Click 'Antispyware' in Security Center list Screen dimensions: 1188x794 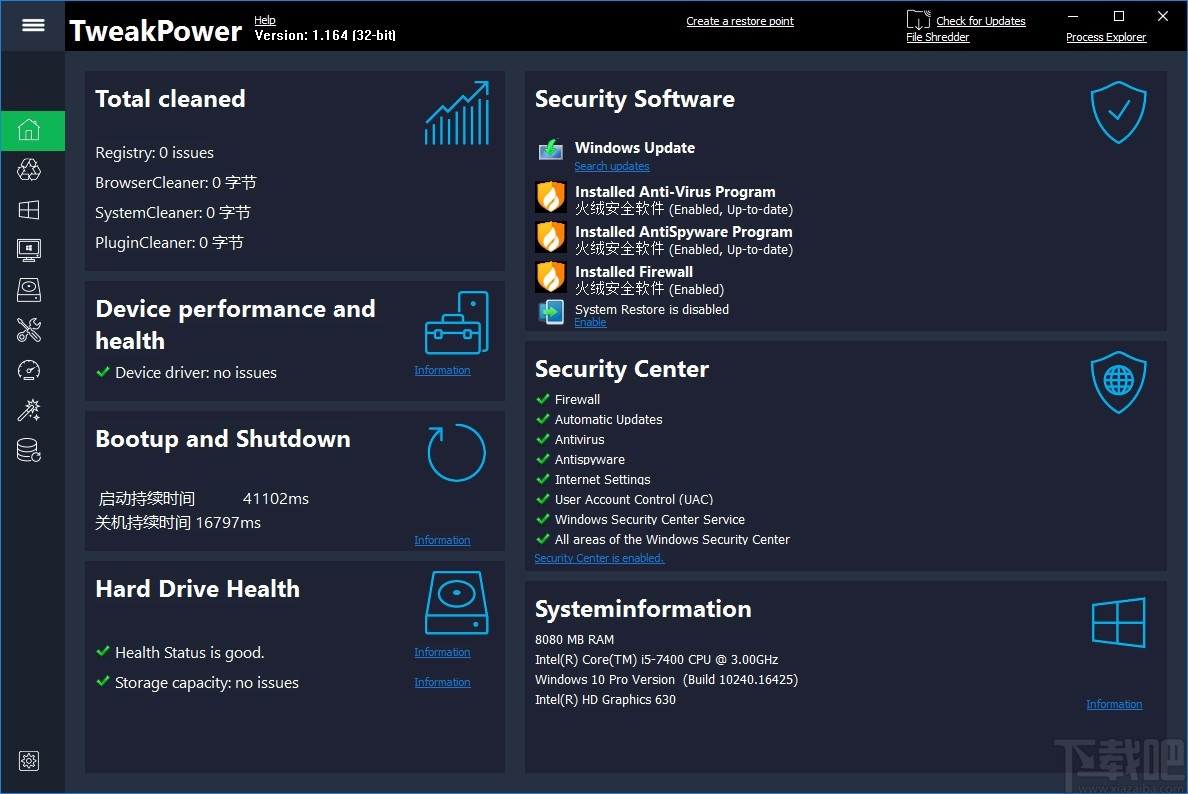point(589,460)
